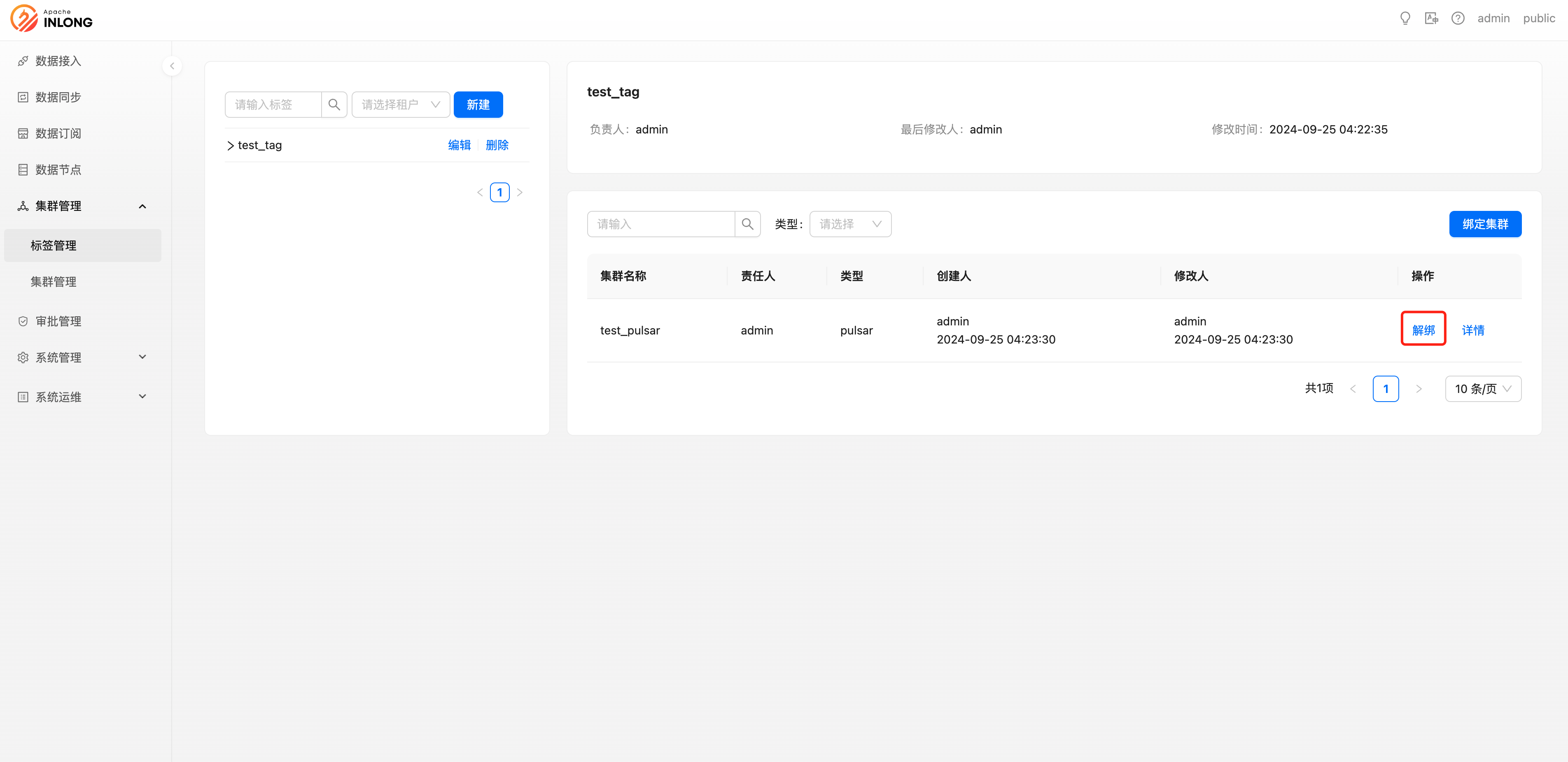Click the Apache InLong logo
The width and height of the screenshot is (1568, 762).
pyautogui.click(x=52, y=18)
